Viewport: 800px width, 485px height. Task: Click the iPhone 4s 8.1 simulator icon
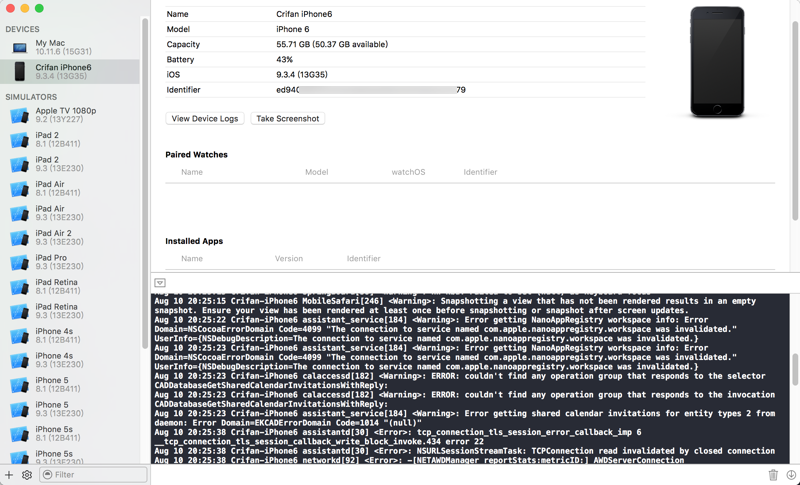pyautogui.click(x=19, y=336)
